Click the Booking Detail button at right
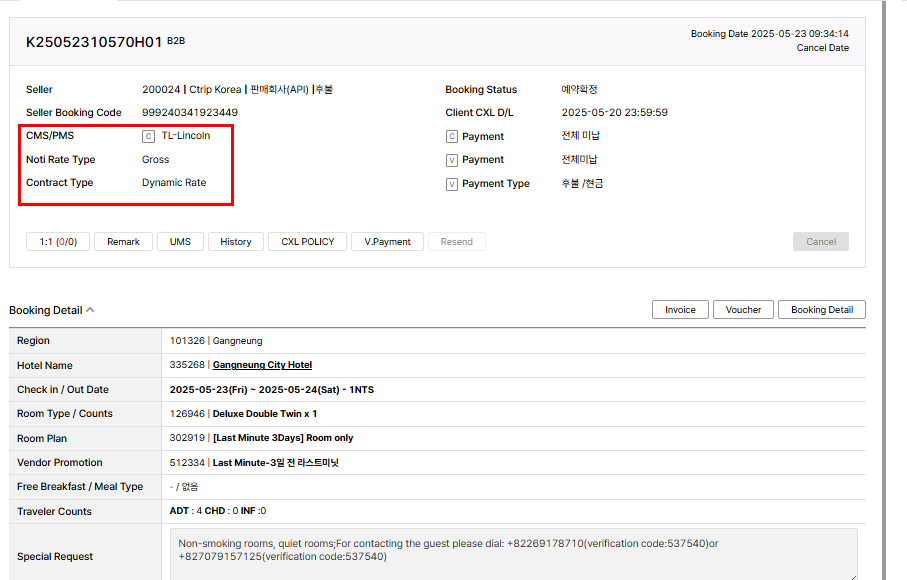This screenshot has height=580, width=907. click(x=821, y=310)
